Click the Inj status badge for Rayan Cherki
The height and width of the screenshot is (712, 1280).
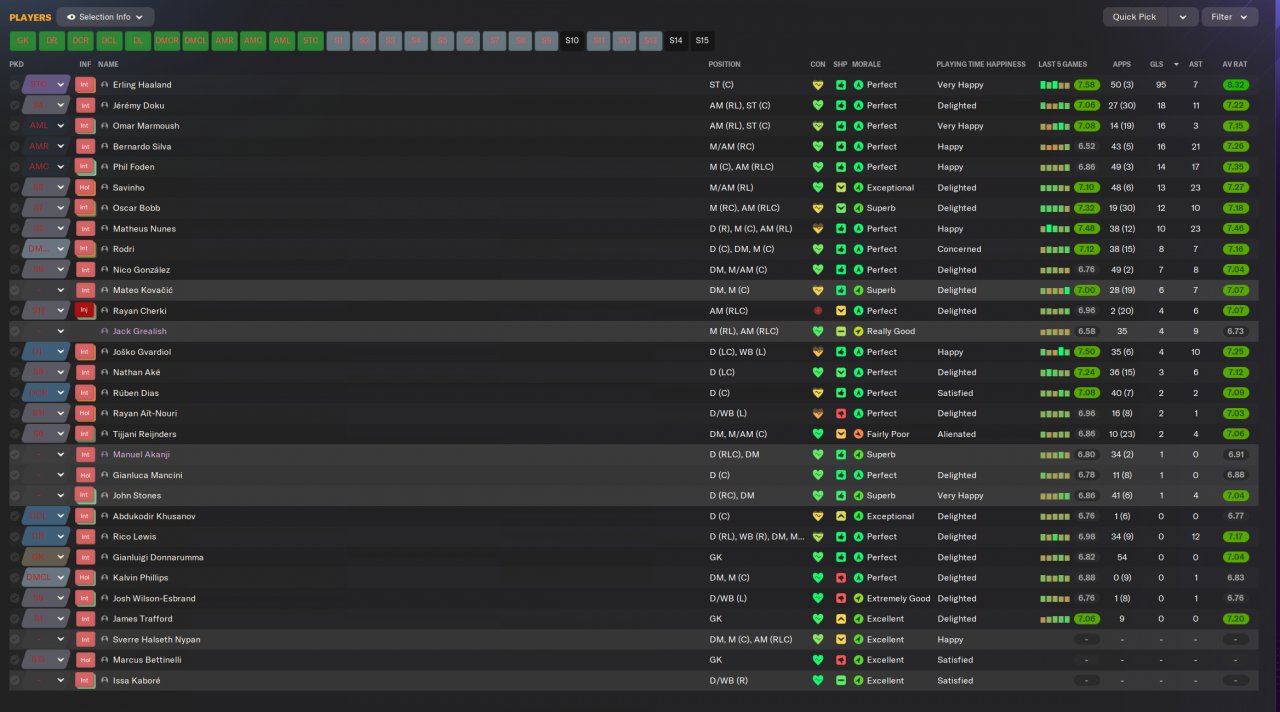click(x=86, y=311)
